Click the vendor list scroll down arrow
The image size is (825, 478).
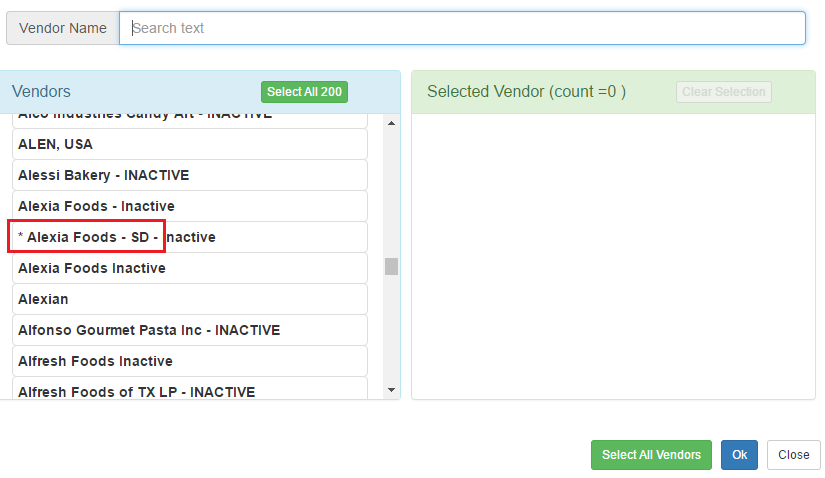coord(391,390)
